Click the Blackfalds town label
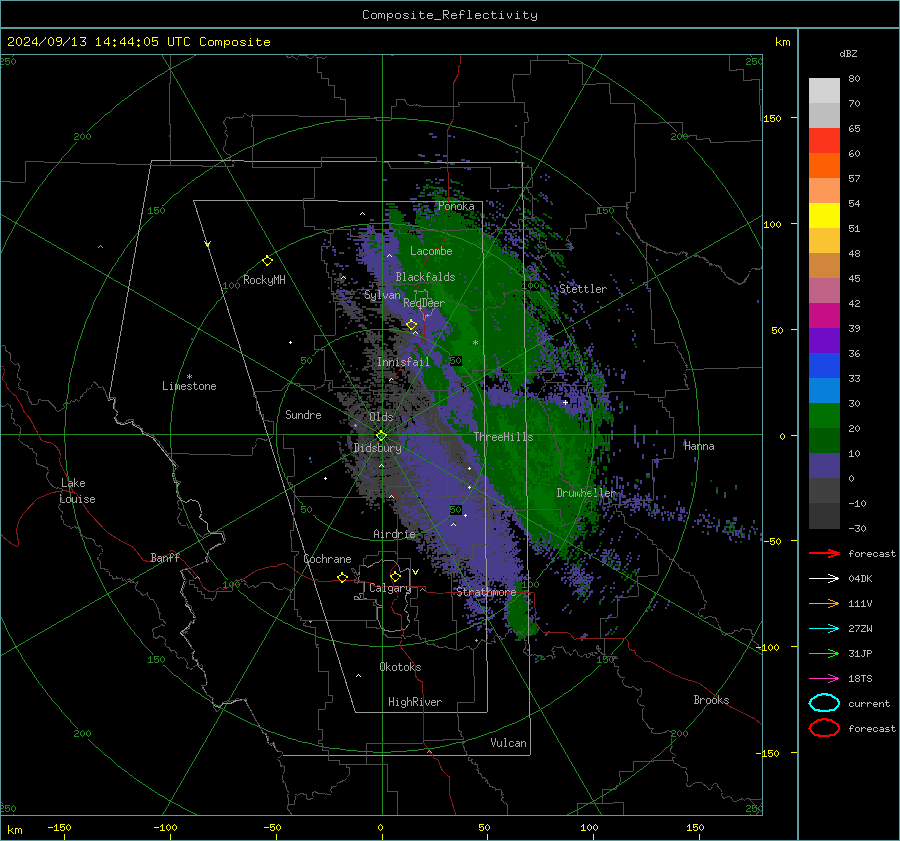This screenshot has width=900, height=841. (425, 277)
